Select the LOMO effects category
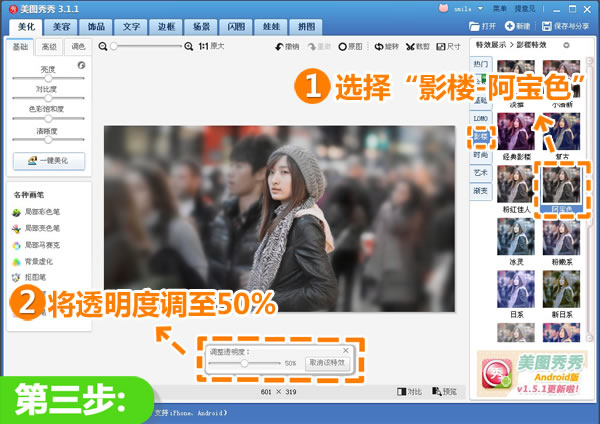This screenshot has height=424, width=600. (481, 118)
